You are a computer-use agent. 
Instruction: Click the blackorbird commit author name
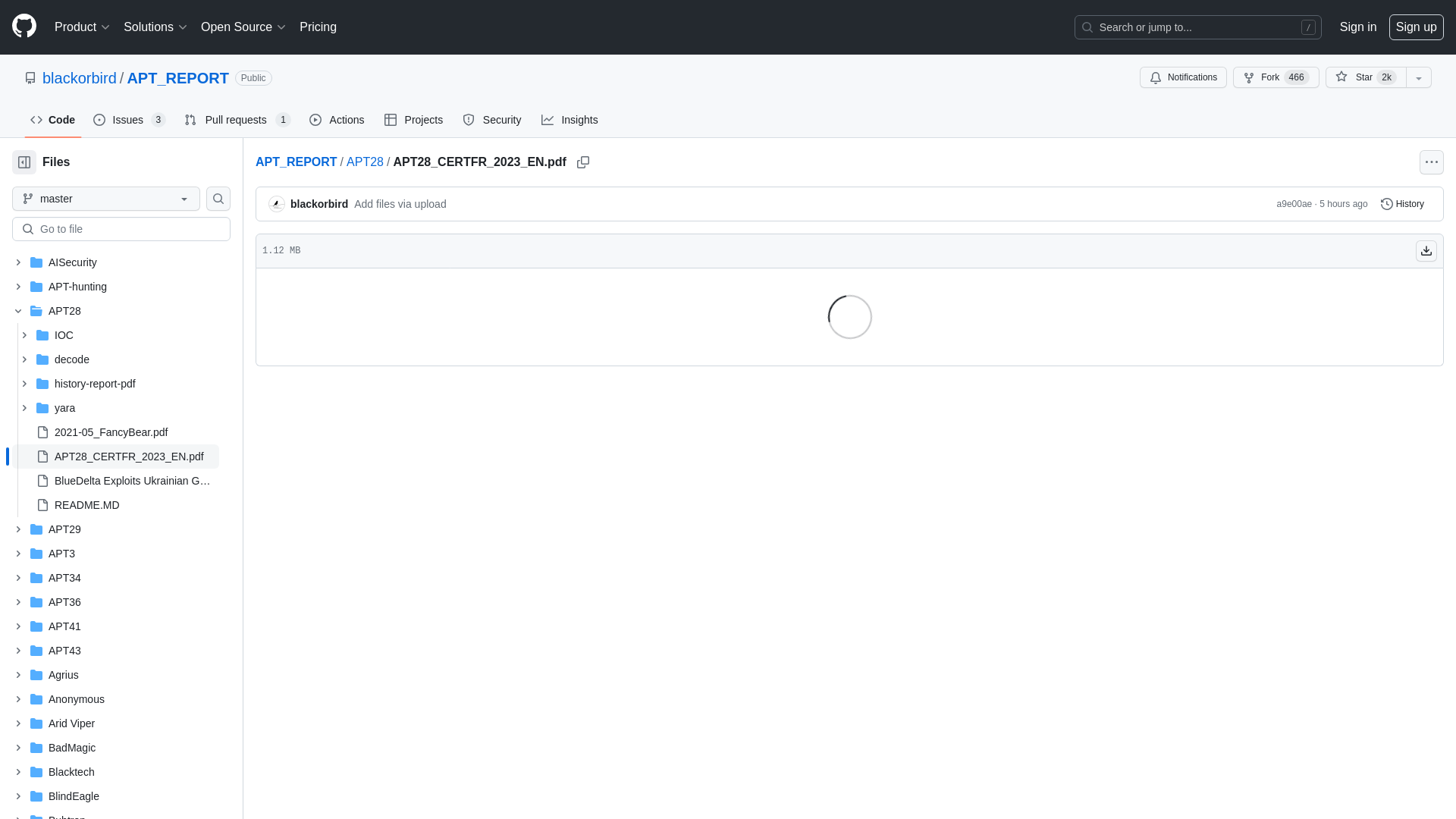click(x=319, y=204)
